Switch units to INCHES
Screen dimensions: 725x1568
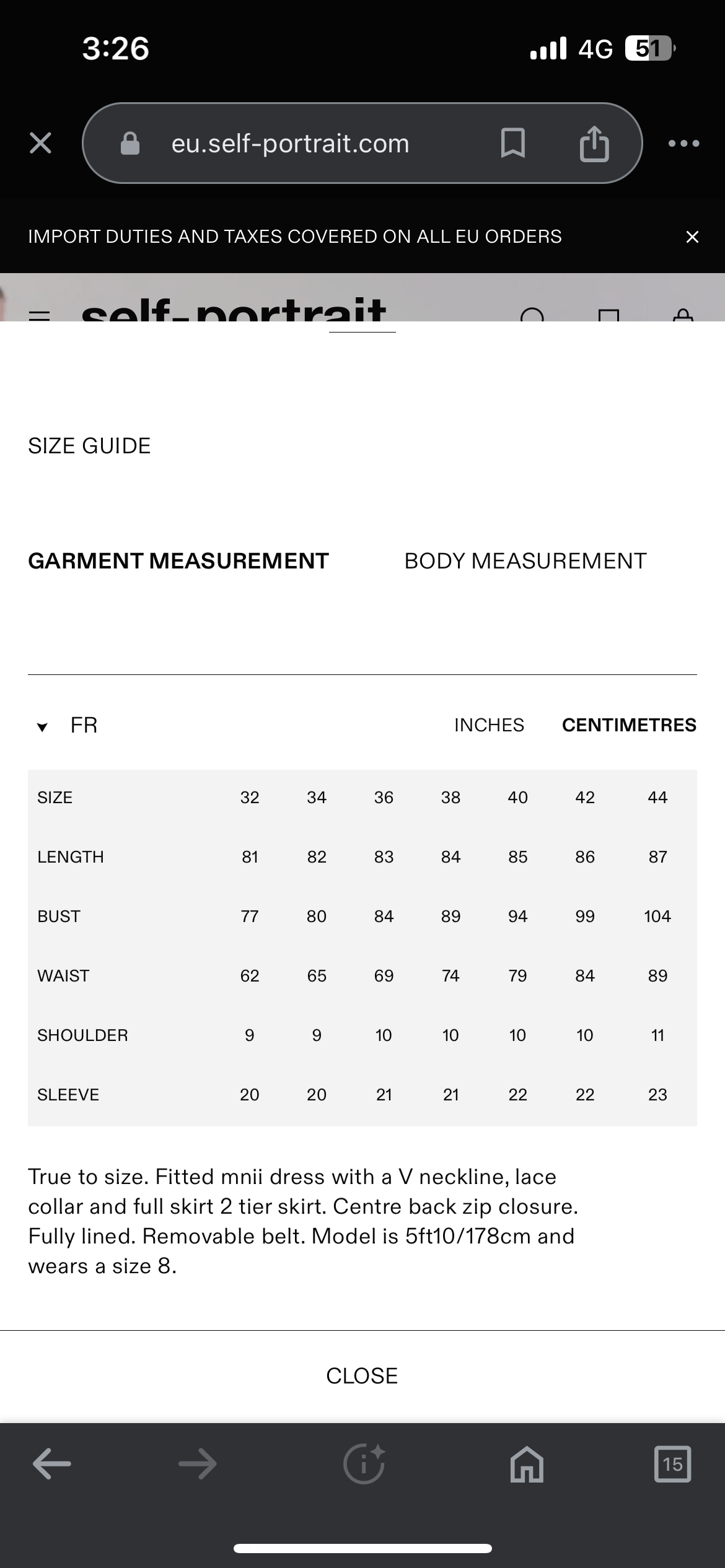coord(489,725)
